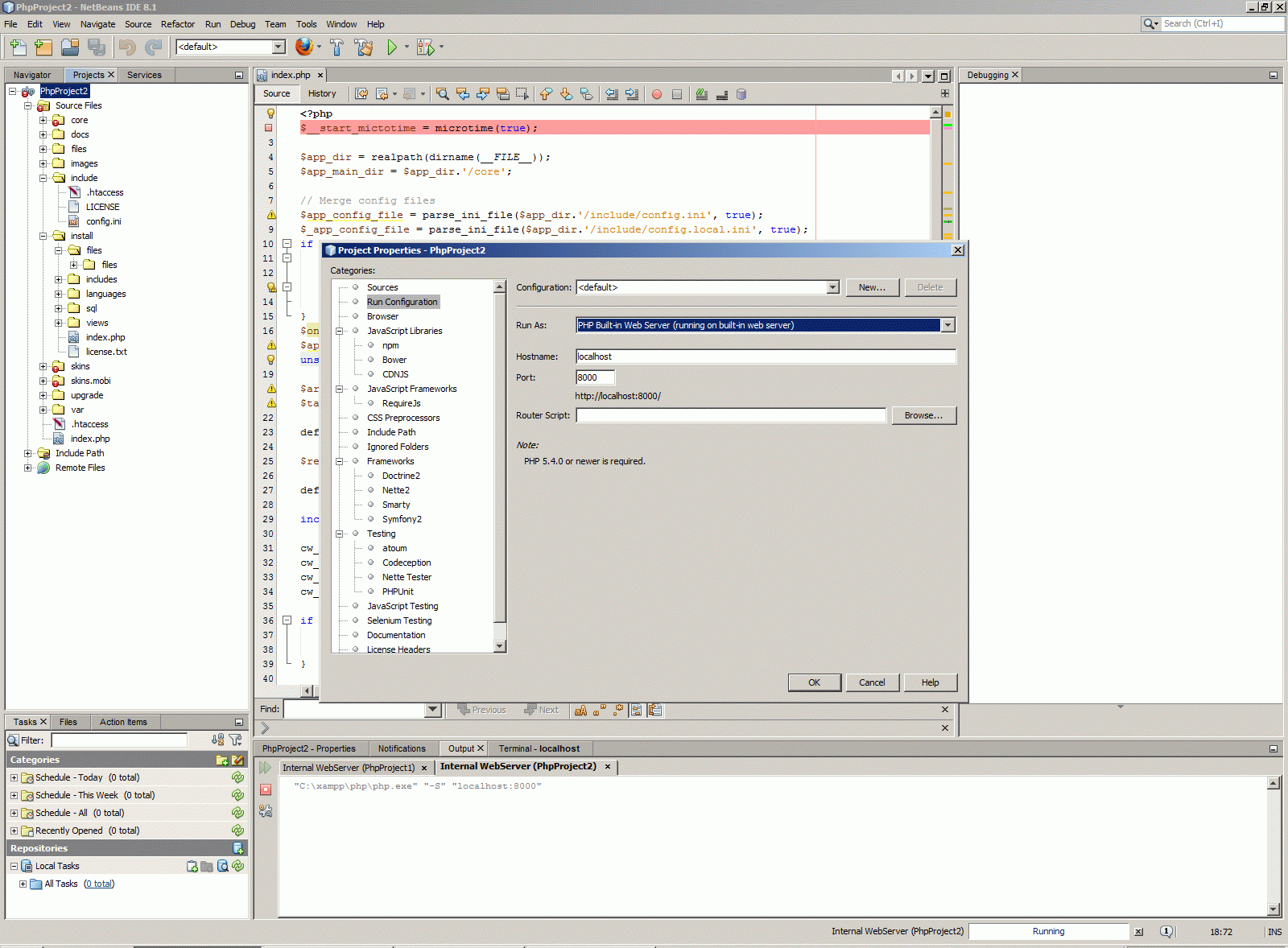
Task: Click the Create Task icon for Local Tasks
Action: point(192,866)
